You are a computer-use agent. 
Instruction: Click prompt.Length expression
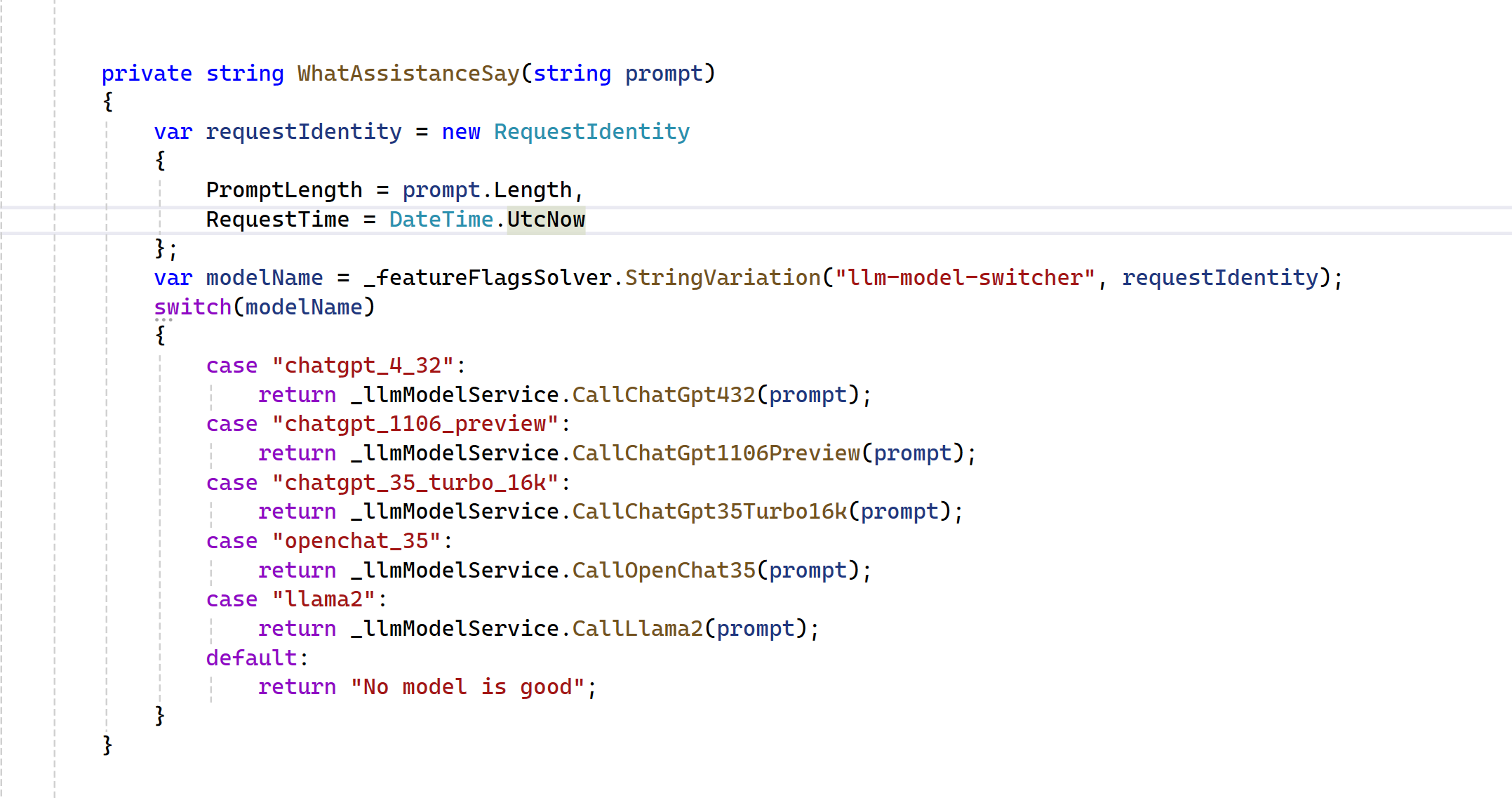[488, 190]
